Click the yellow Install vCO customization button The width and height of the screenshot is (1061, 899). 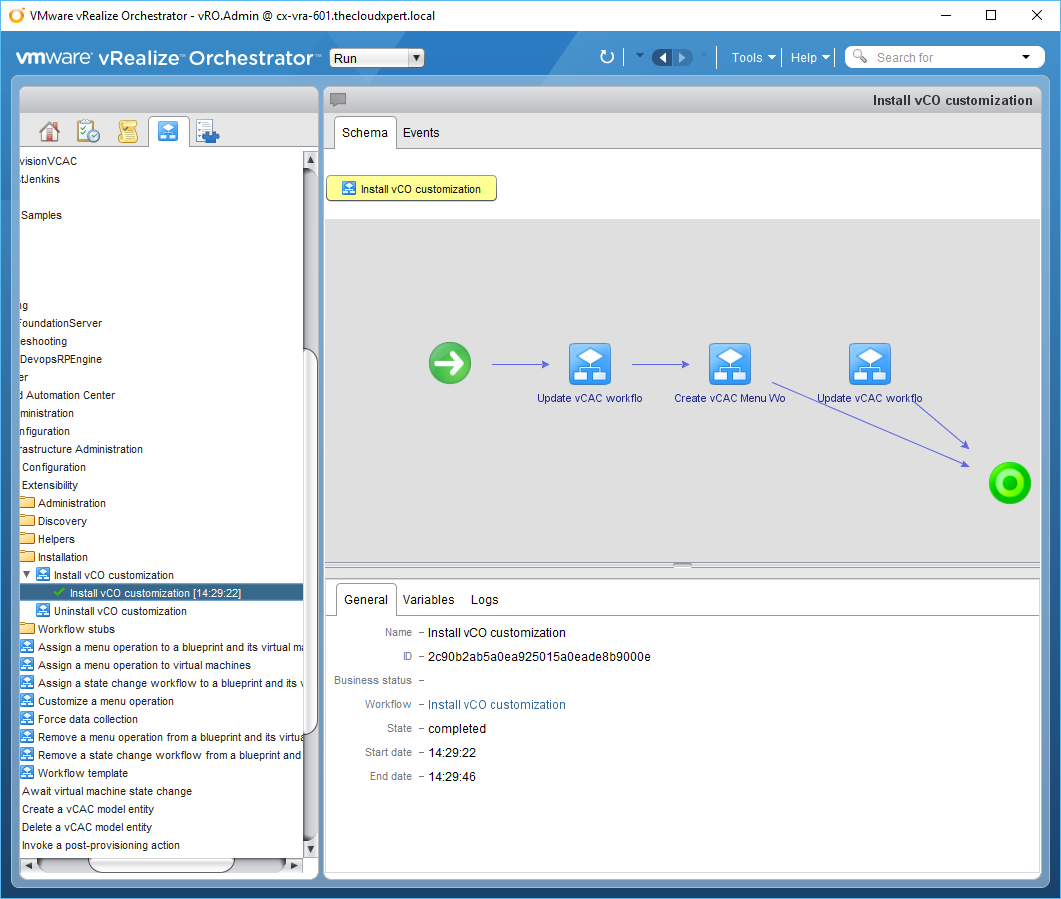pos(411,189)
